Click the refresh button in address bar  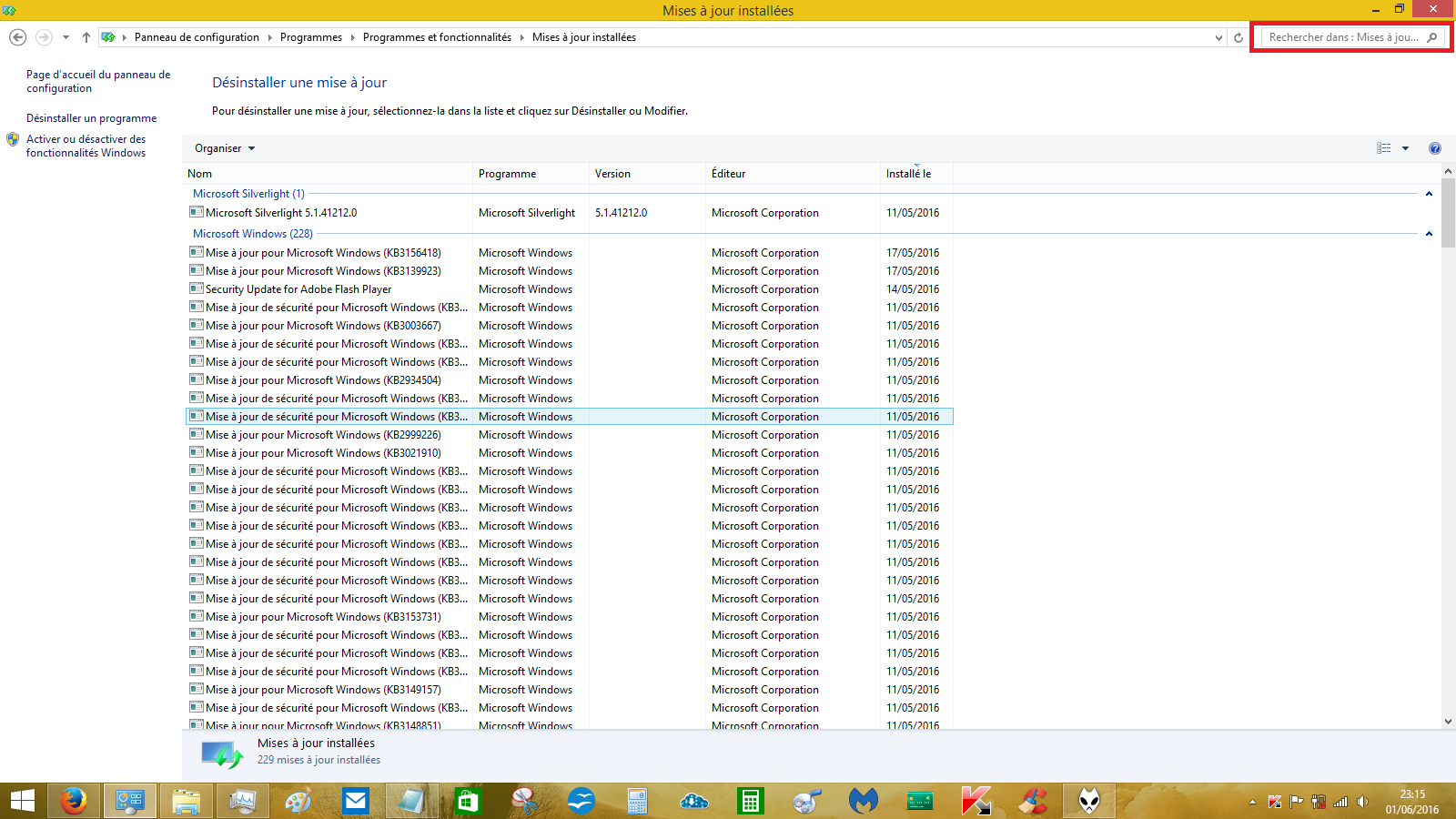1238,37
